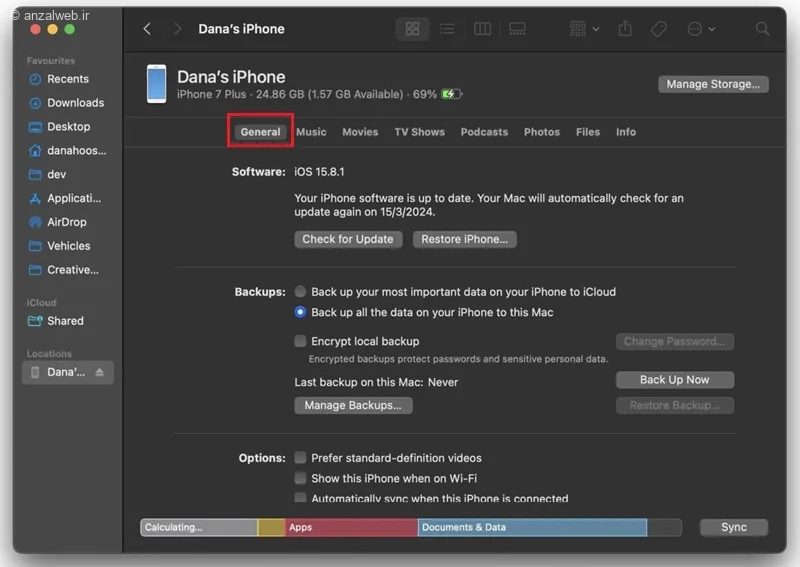Go forward with the right chevron arrow
Image resolution: width=800 pixels, height=567 pixels.
pos(177,29)
